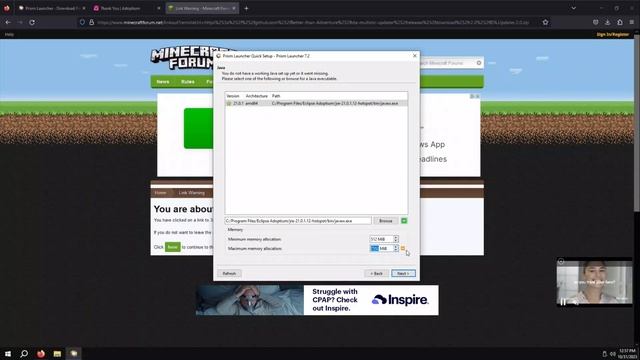This screenshot has width=640, height=360.
Task: Click the Java executable path input field
Action: click(298, 221)
